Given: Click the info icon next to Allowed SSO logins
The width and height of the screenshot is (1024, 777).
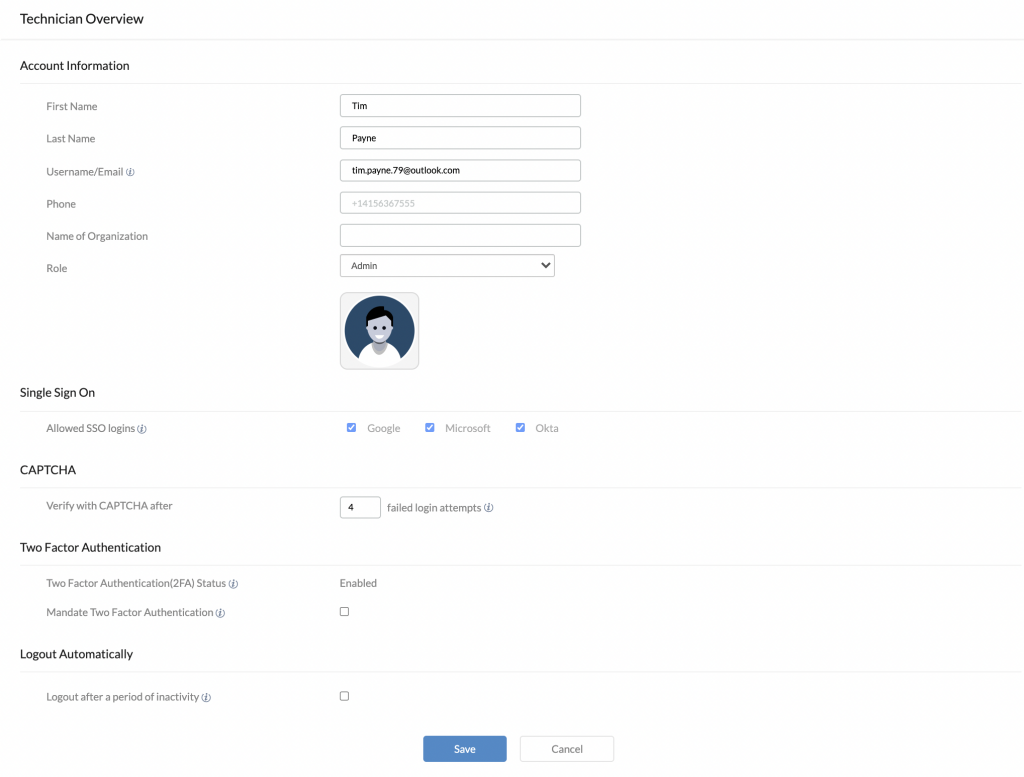Looking at the screenshot, I should coord(140,428).
